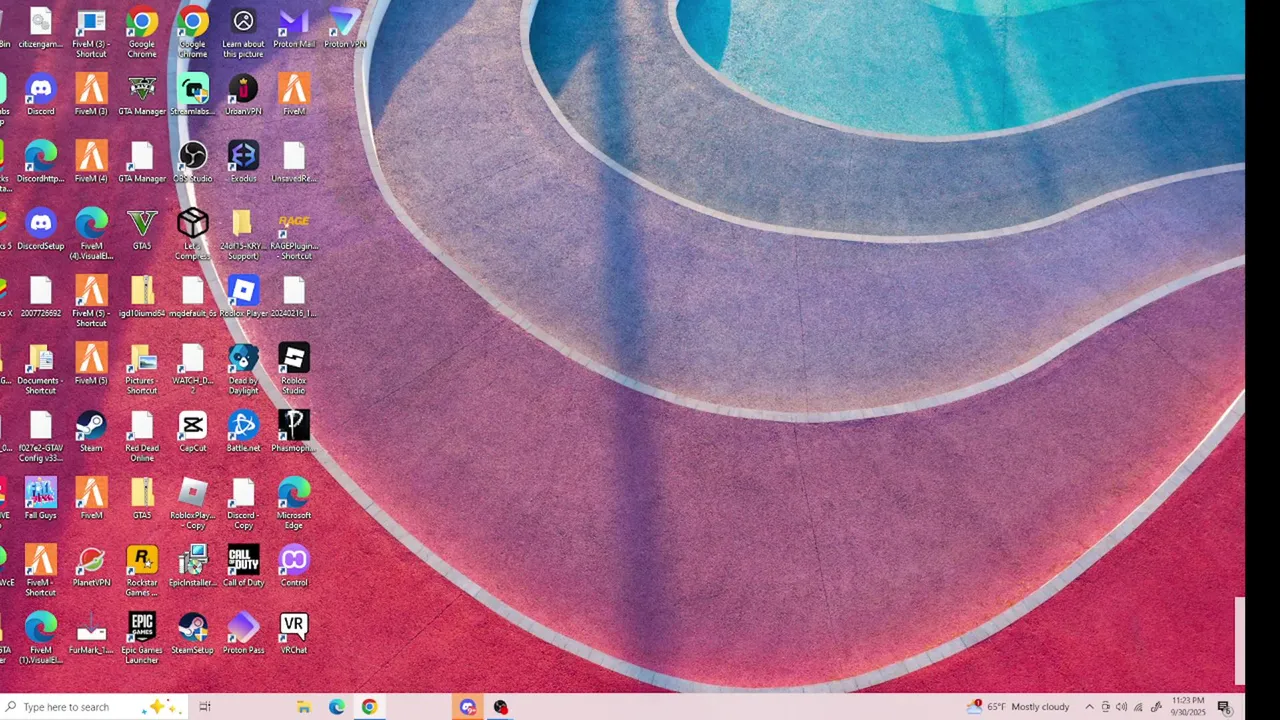Open the Proton Mail desktop shortcut
The height and width of the screenshot is (720, 1280).
point(294,29)
